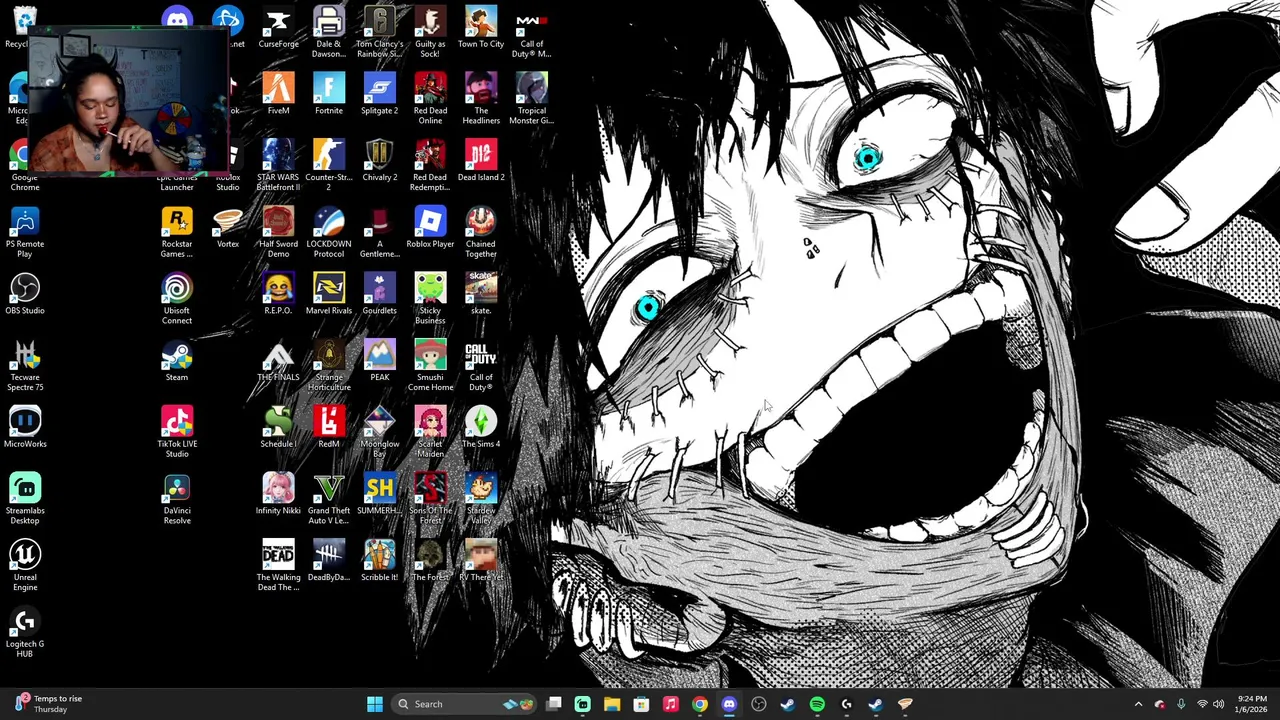Image resolution: width=1280 pixels, height=720 pixels.
Task: Select the DeadByDaylight desktop icon
Action: [329, 561]
